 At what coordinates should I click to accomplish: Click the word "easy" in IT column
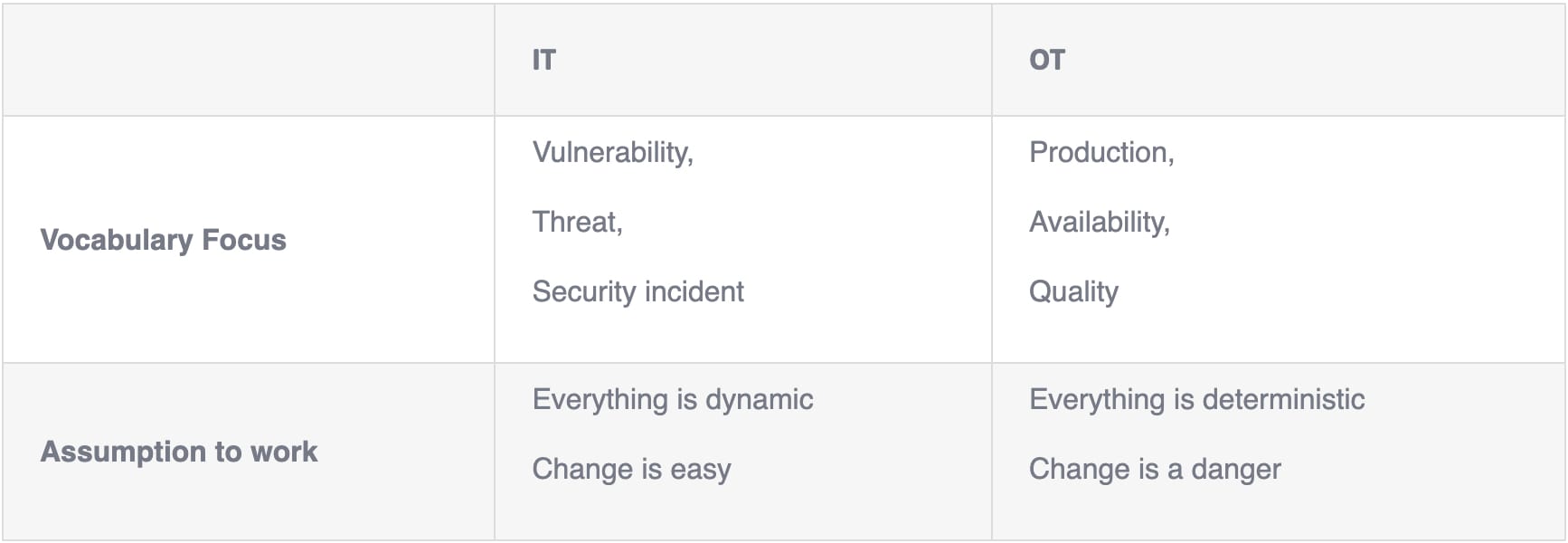[700, 470]
